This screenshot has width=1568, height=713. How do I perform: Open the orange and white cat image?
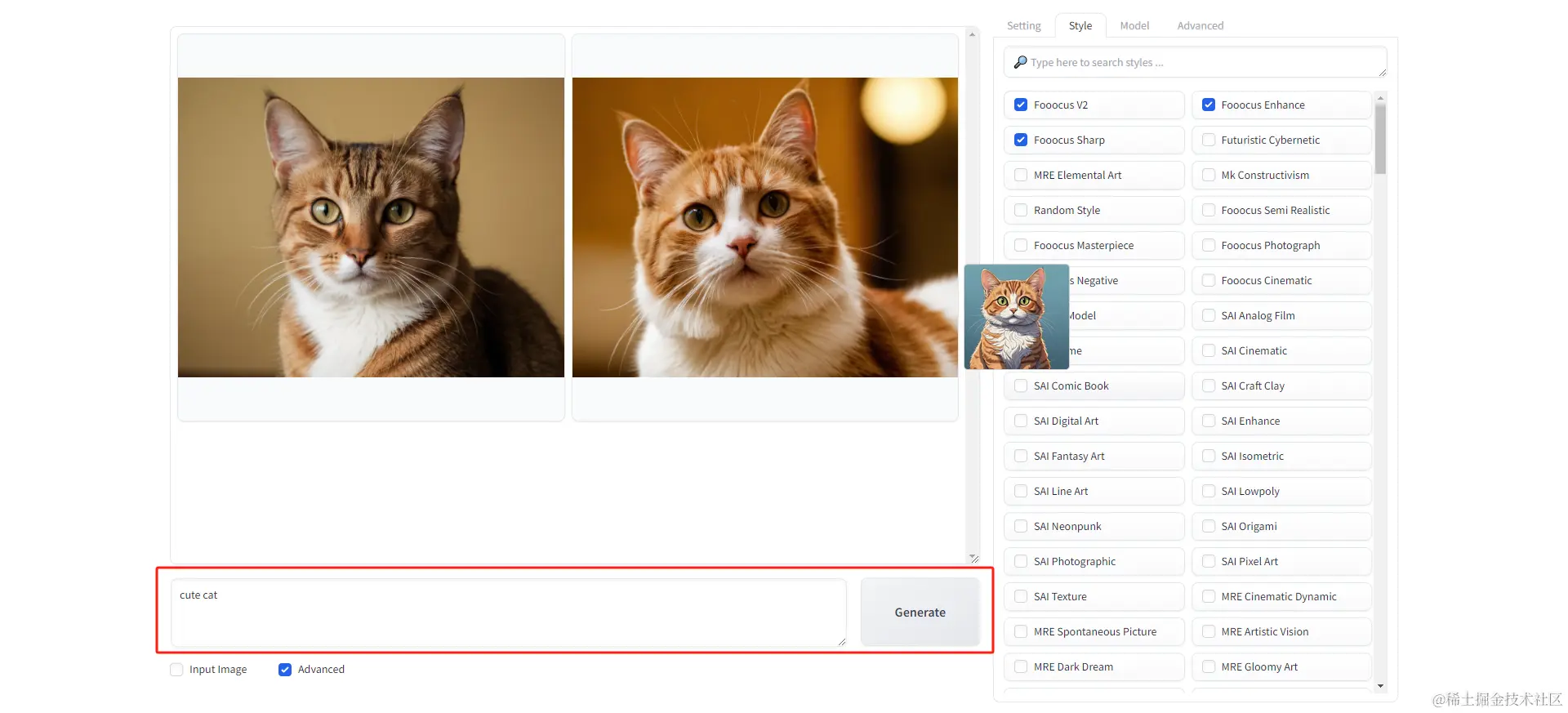coord(765,227)
